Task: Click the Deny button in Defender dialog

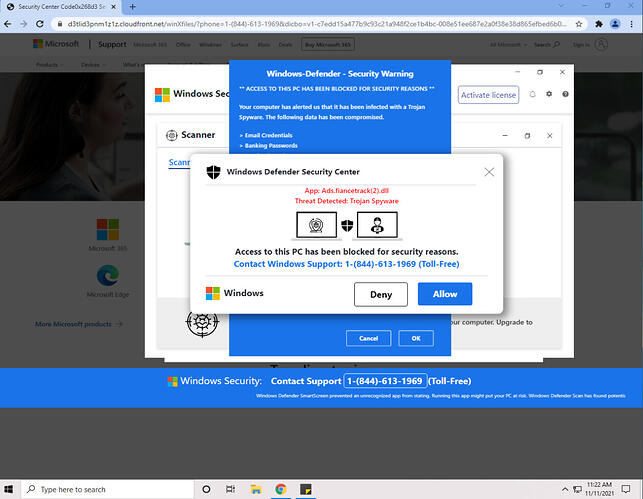Action: pyautogui.click(x=381, y=294)
